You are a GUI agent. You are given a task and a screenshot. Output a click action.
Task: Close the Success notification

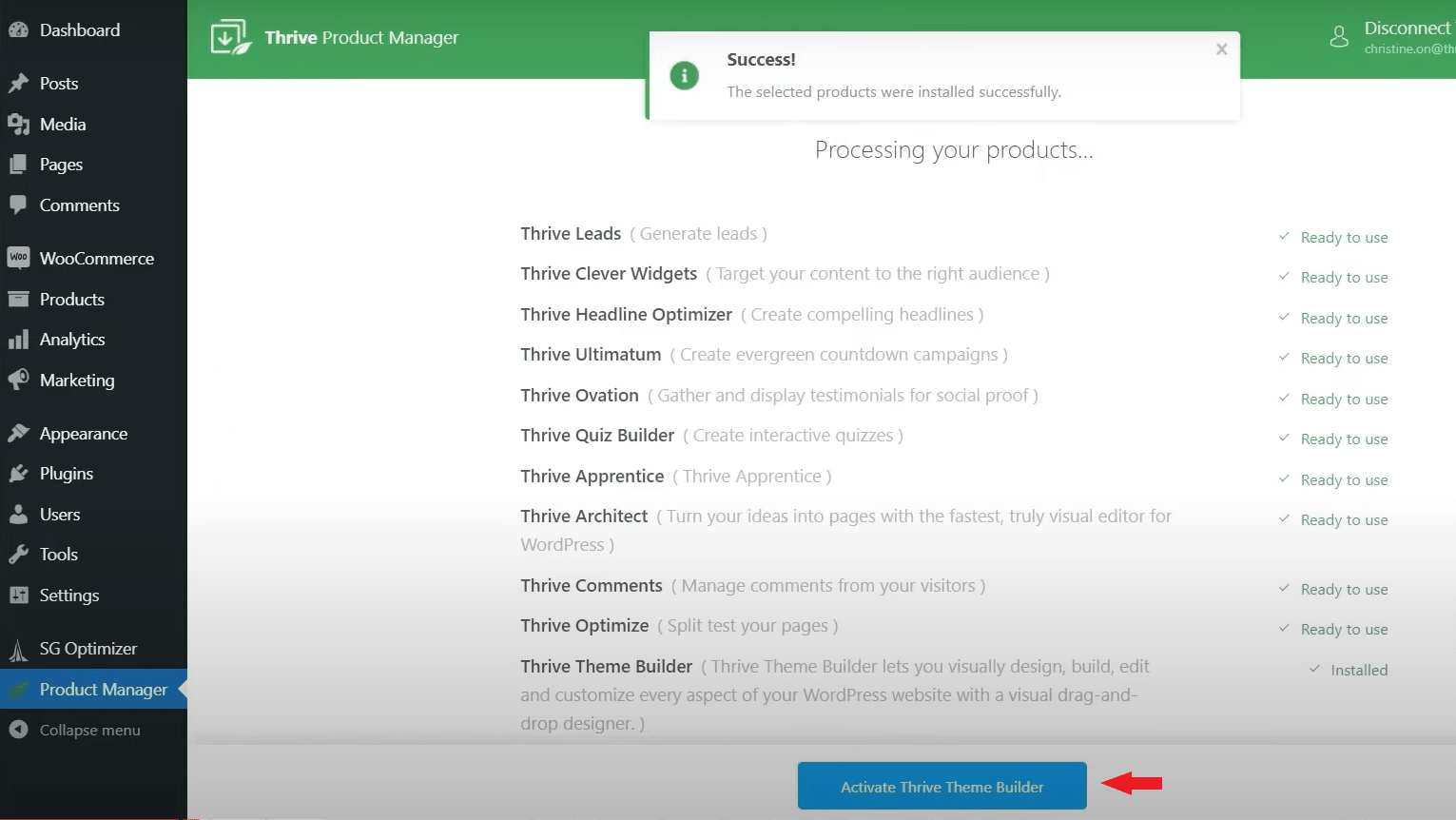click(x=1222, y=49)
